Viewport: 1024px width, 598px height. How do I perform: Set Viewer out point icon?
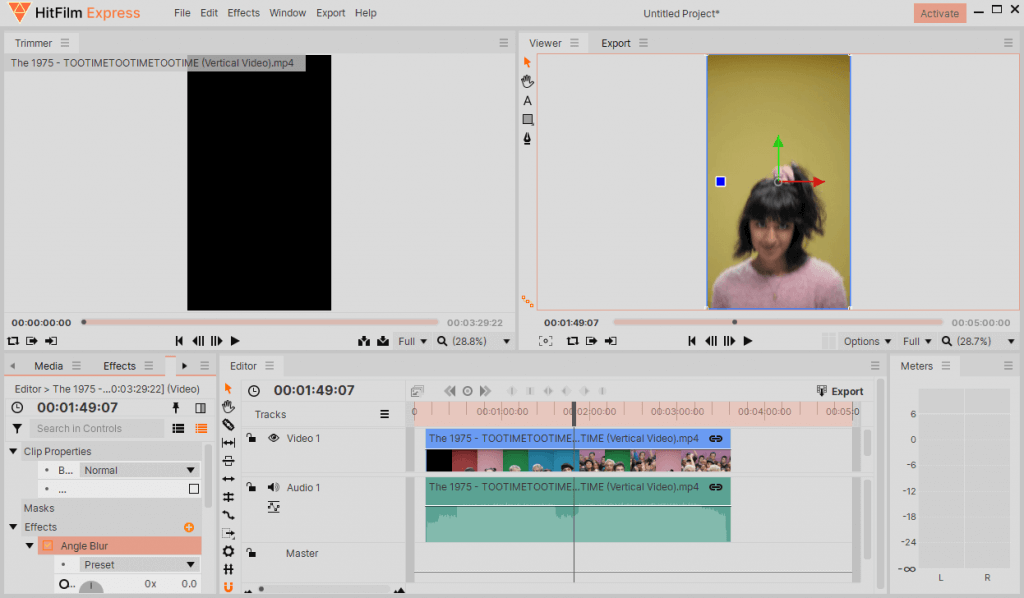tap(611, 341)
